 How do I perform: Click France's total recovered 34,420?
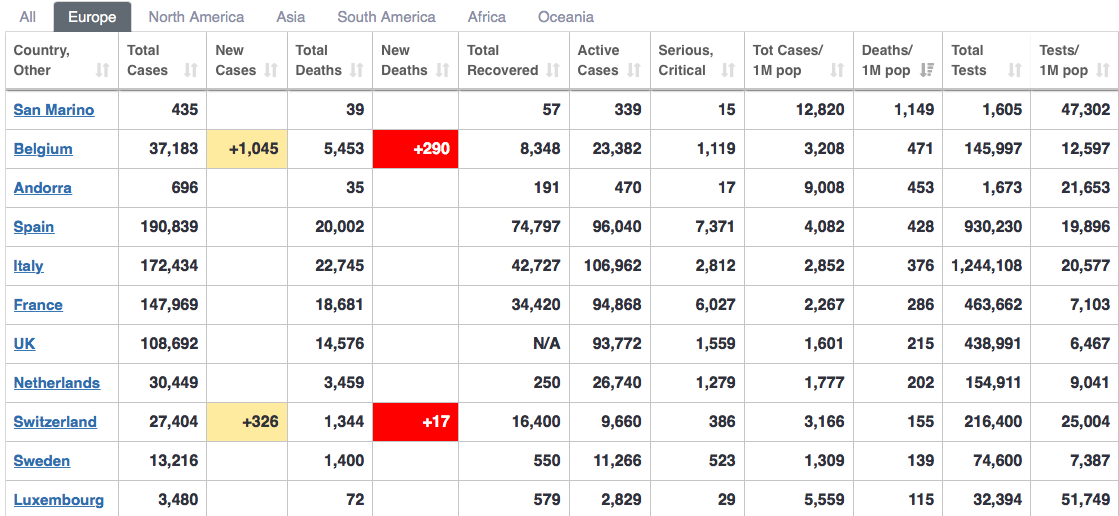[x=536, y=305]
